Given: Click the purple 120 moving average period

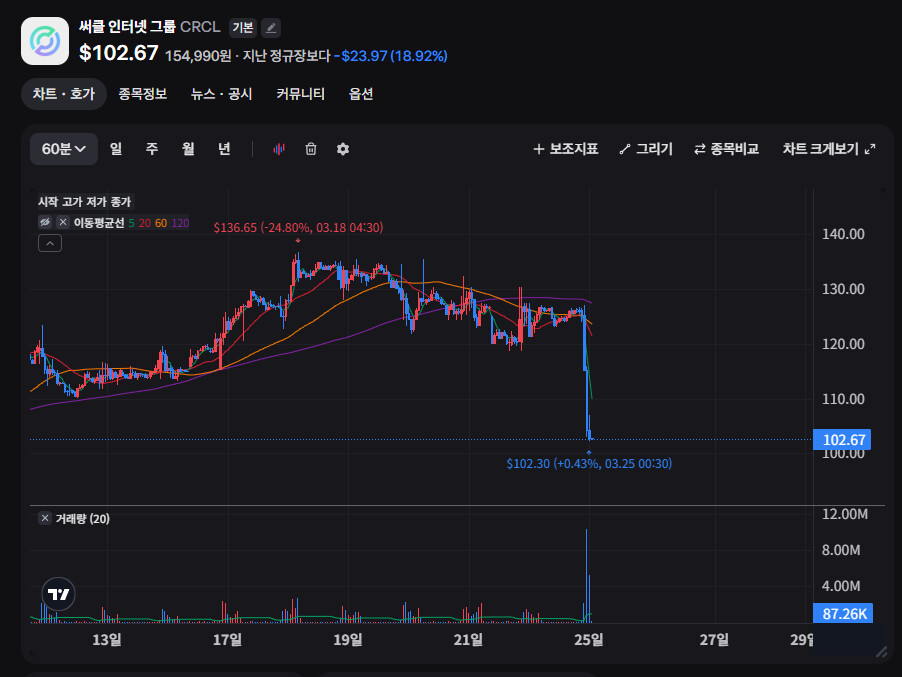Looking at the screenshot, I should pos(180,223).
